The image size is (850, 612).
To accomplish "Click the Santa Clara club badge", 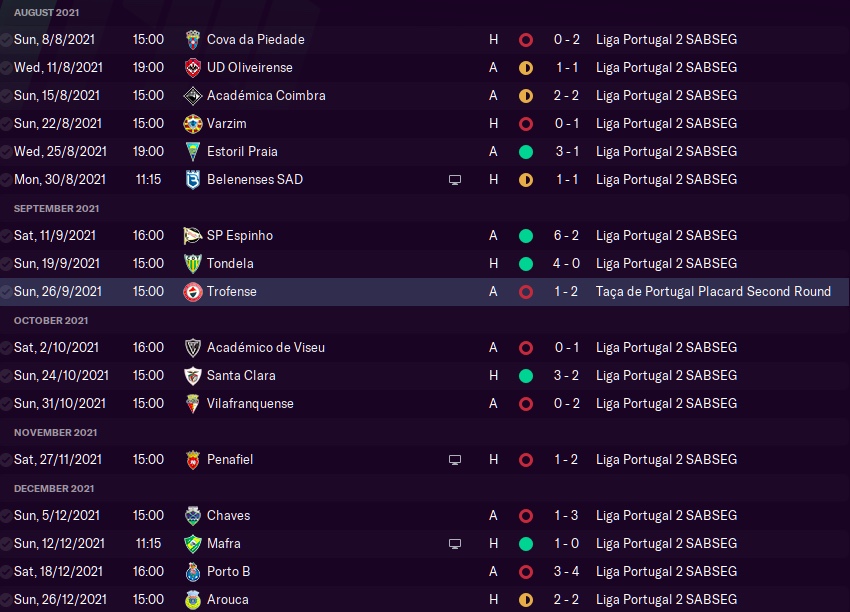I will tap(193, 376).
